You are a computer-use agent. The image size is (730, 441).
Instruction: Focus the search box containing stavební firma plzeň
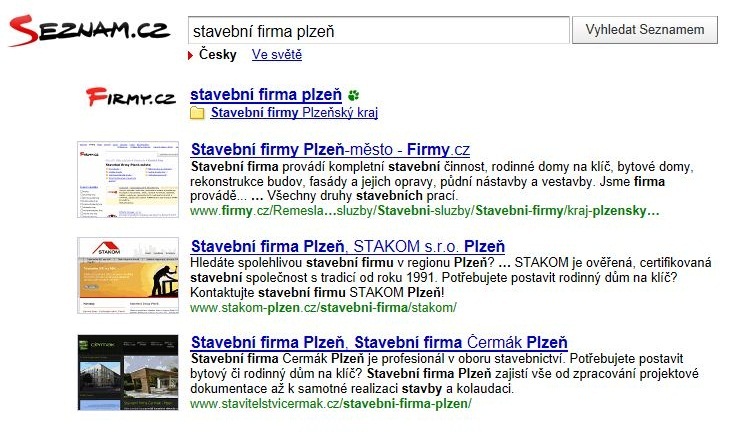pyautogui.click(x=379, y=31)
